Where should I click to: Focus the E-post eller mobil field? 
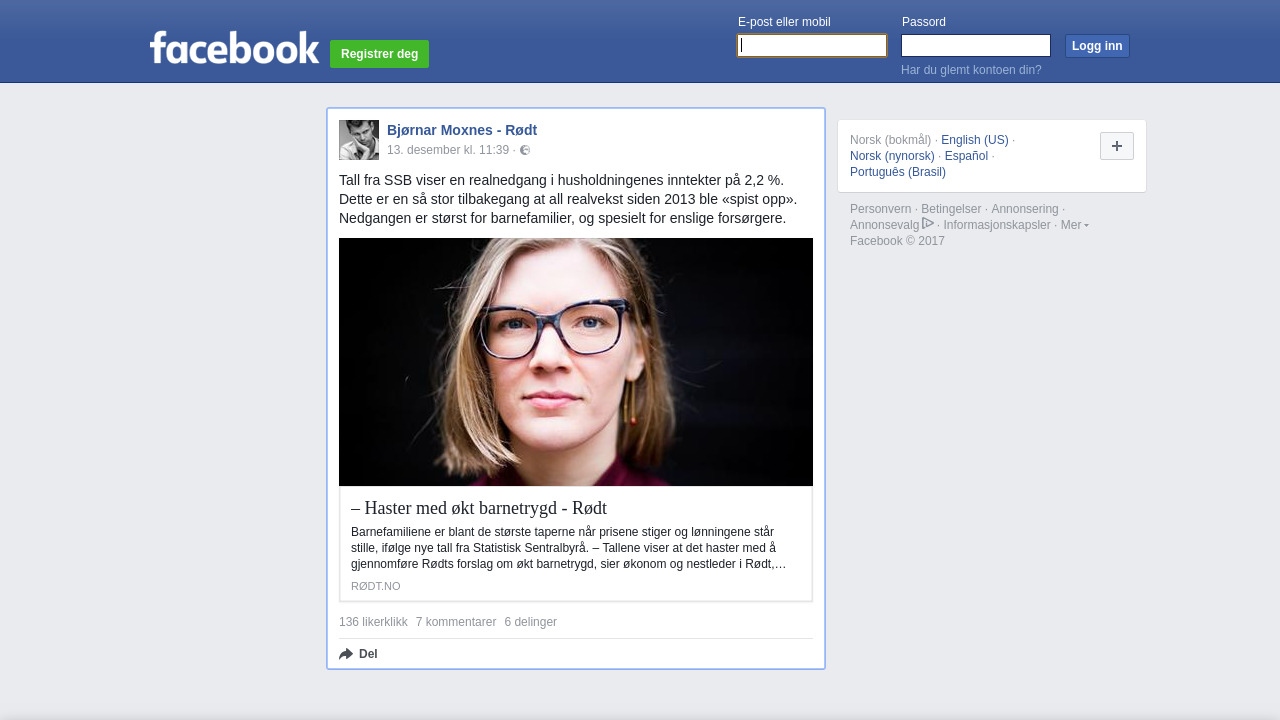(812, 46)
